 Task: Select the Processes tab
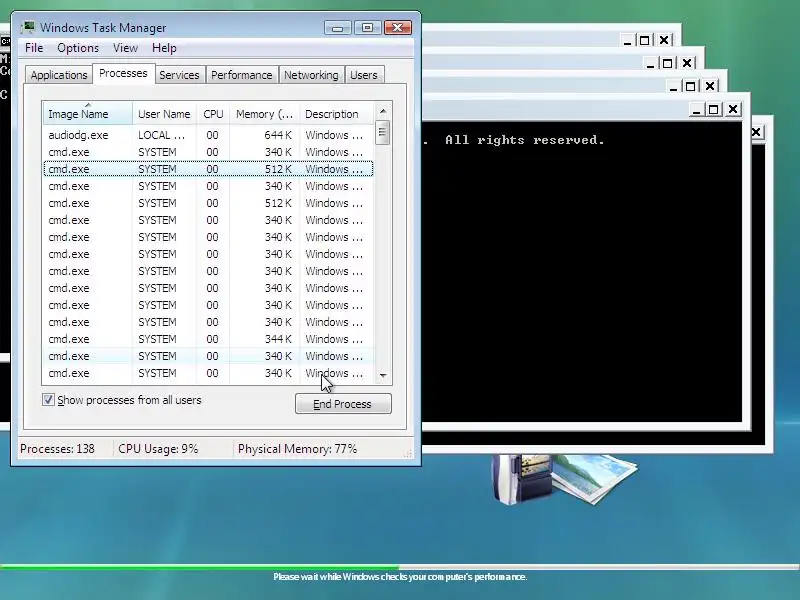[x=123, y=73]
